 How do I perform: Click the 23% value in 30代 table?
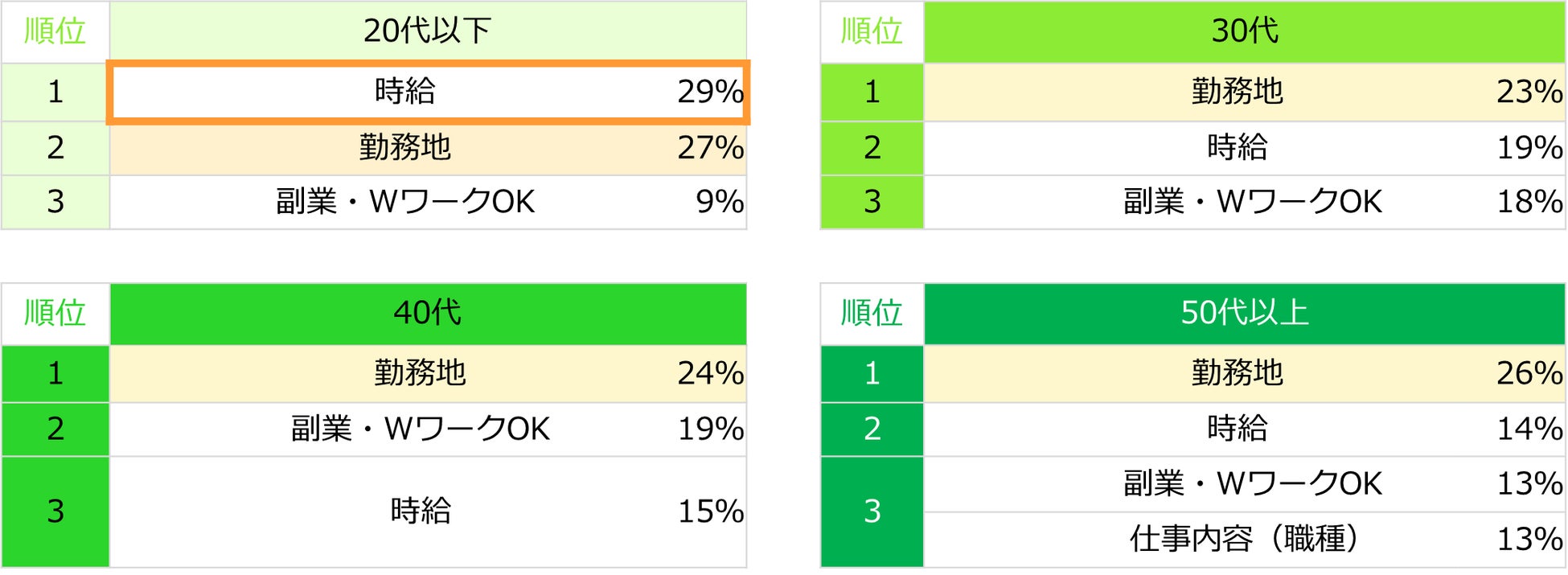[x=1529, y=92]
